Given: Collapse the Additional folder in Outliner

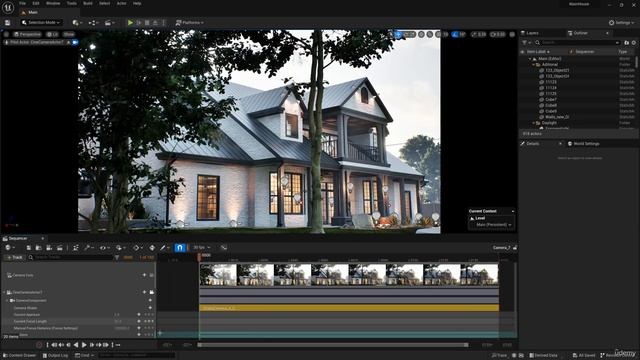Looking at the screenshot, I should point(533,64).
